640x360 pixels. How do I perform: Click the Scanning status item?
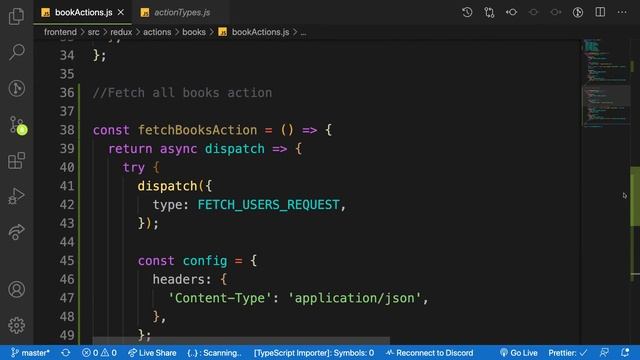214,353
